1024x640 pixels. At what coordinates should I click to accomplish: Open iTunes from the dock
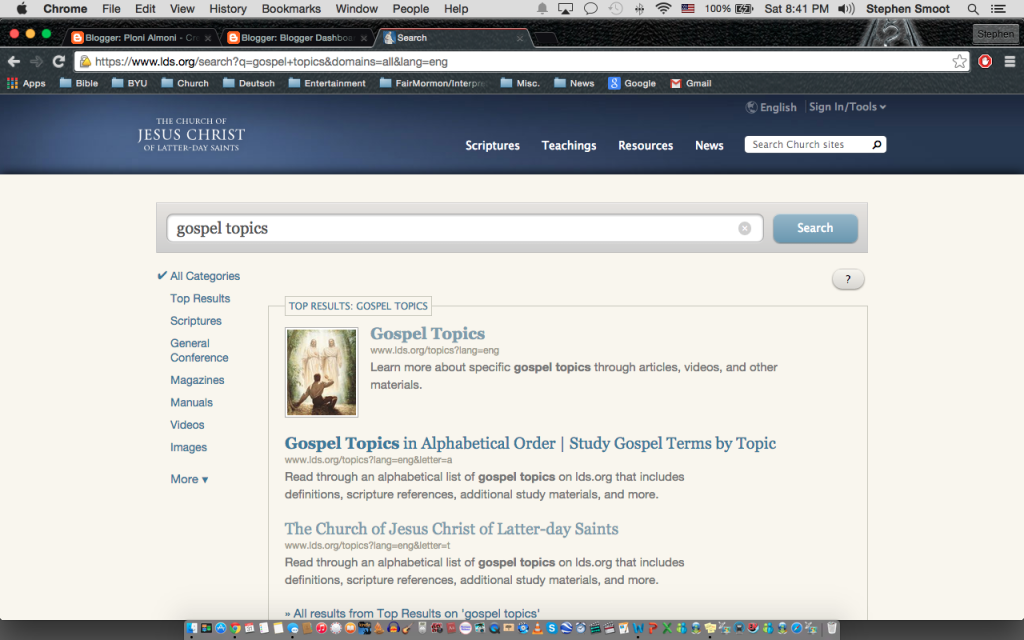[321, 628]
